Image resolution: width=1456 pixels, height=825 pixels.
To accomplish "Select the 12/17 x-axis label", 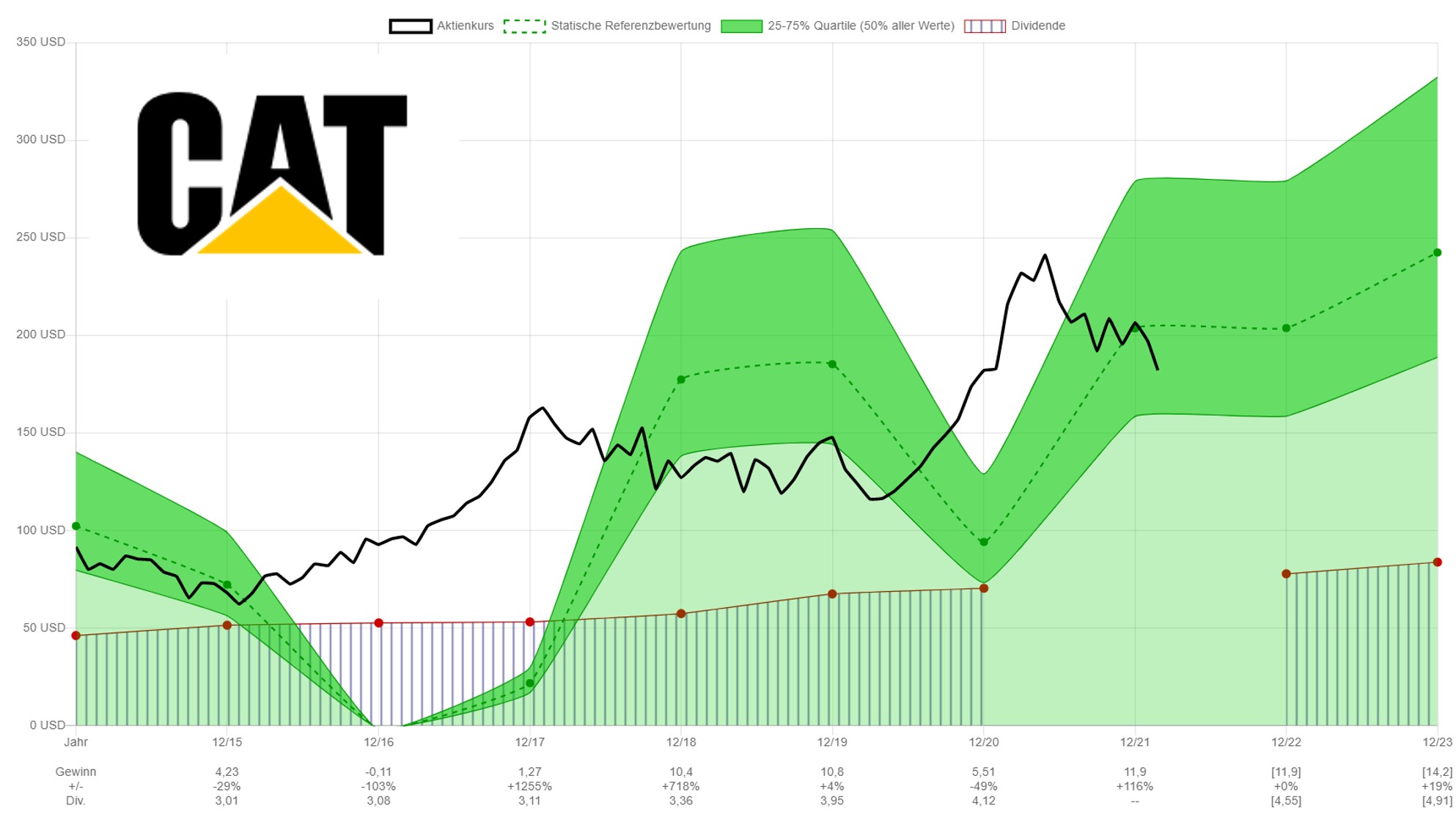I will (x=530, y=742).
